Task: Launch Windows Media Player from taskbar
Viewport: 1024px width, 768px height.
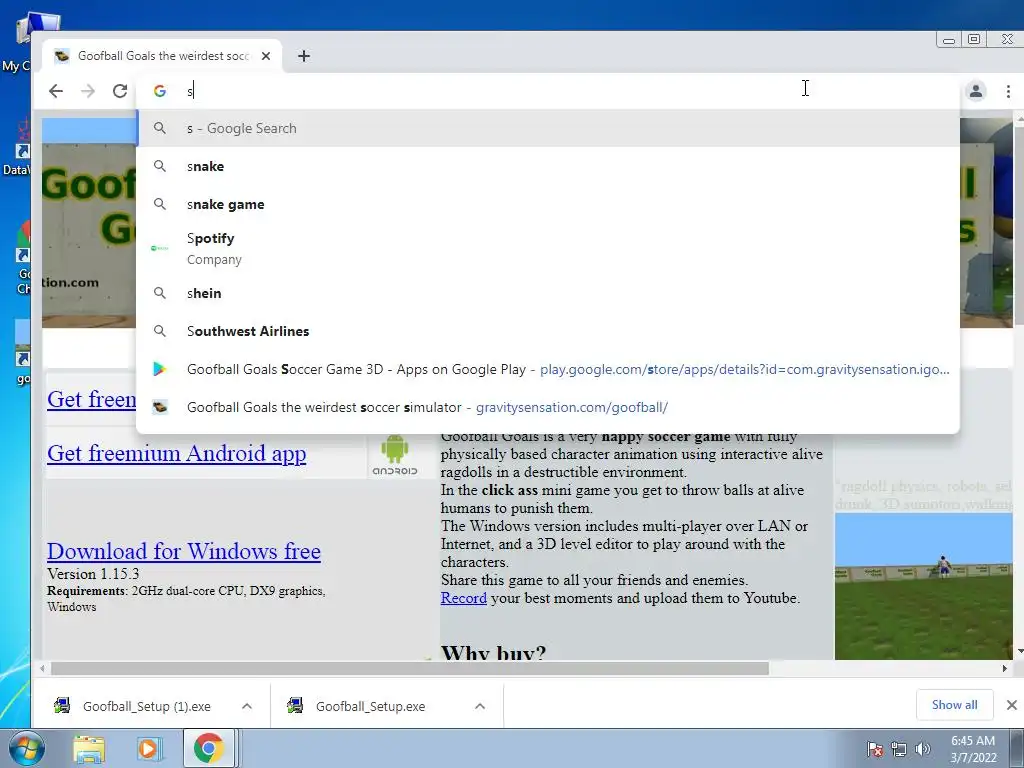Action: (x=149, y=749)
